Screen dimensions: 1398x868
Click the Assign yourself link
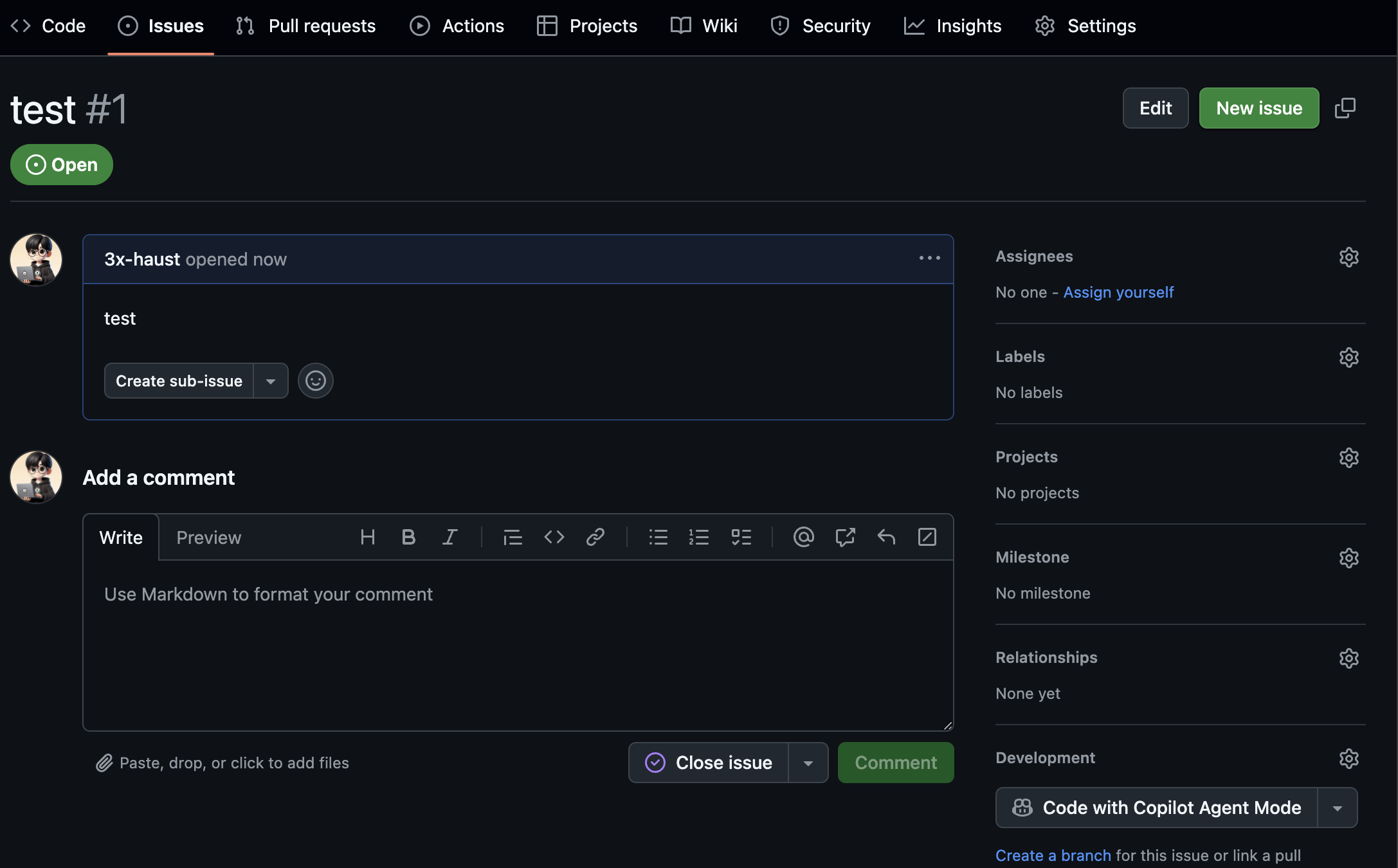tap(1118, 292)
